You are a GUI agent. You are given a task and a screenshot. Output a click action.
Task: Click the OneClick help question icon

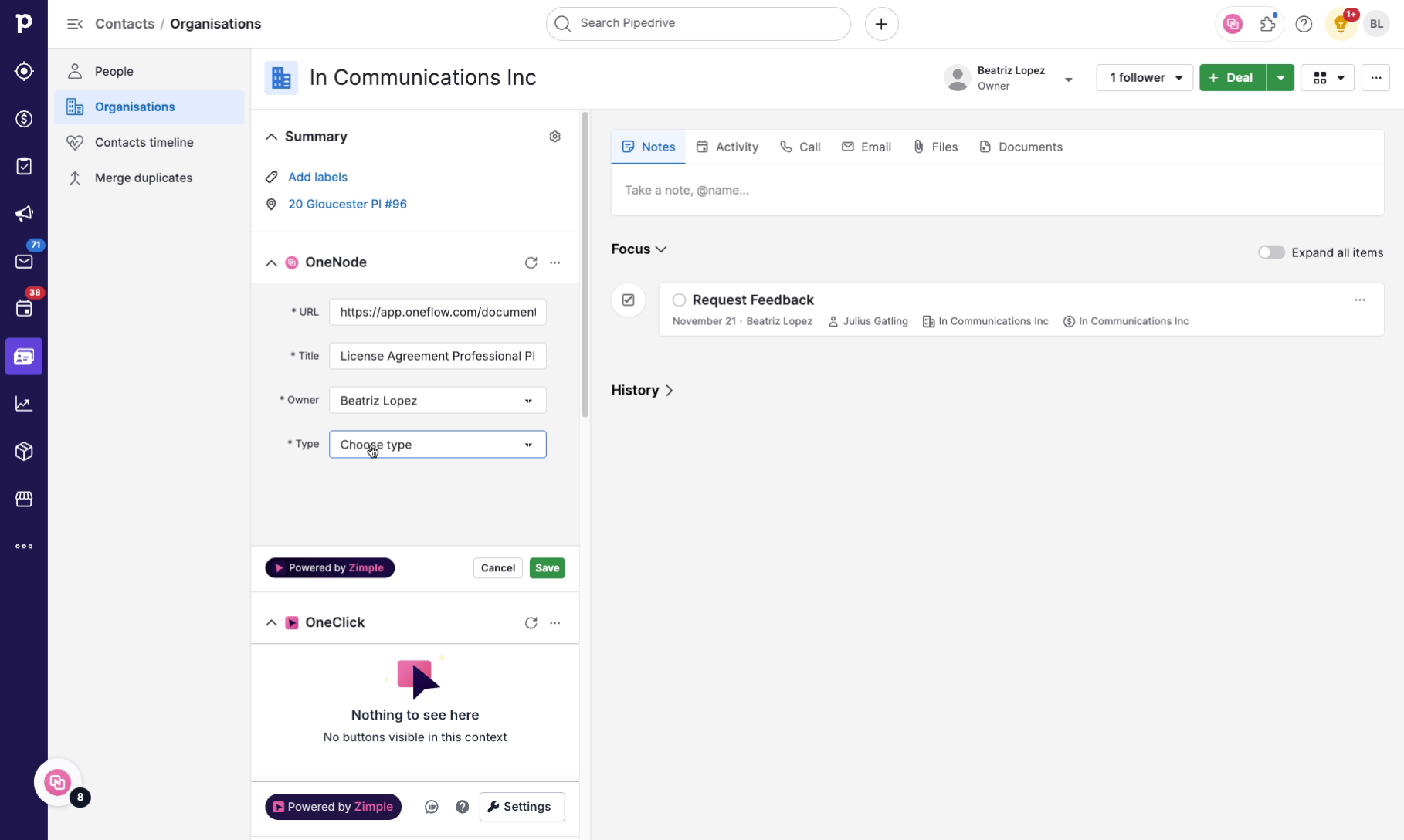(462, 807)
